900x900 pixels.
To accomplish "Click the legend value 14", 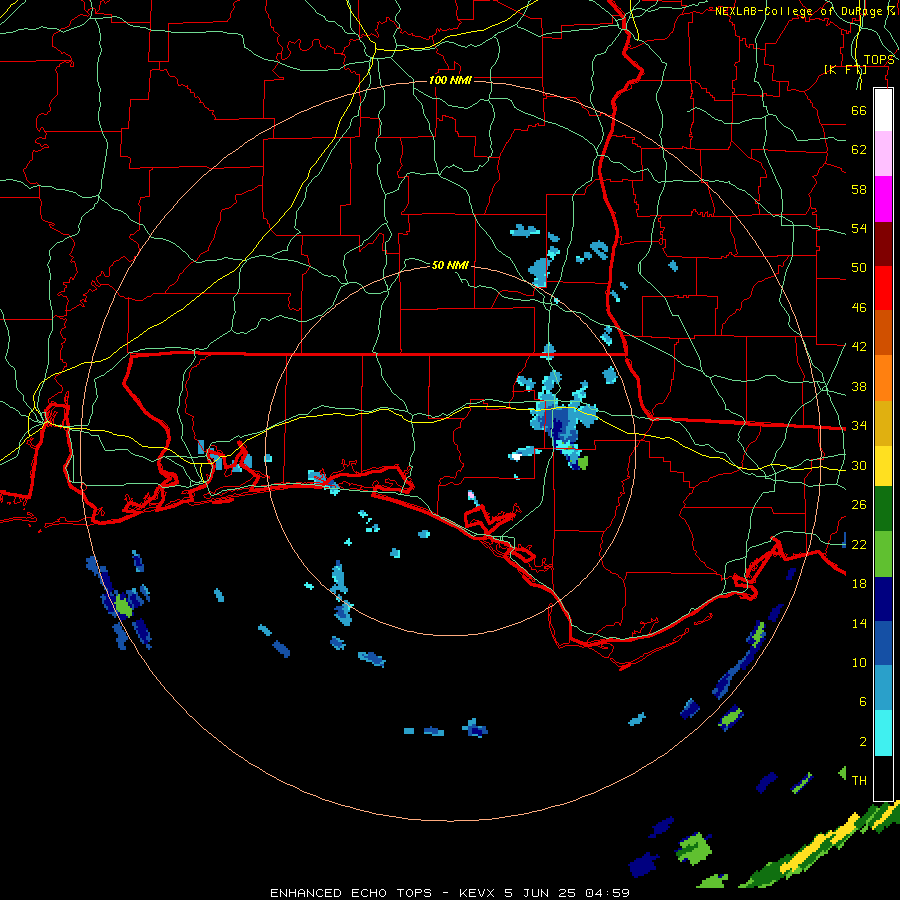I will [859, 623].
